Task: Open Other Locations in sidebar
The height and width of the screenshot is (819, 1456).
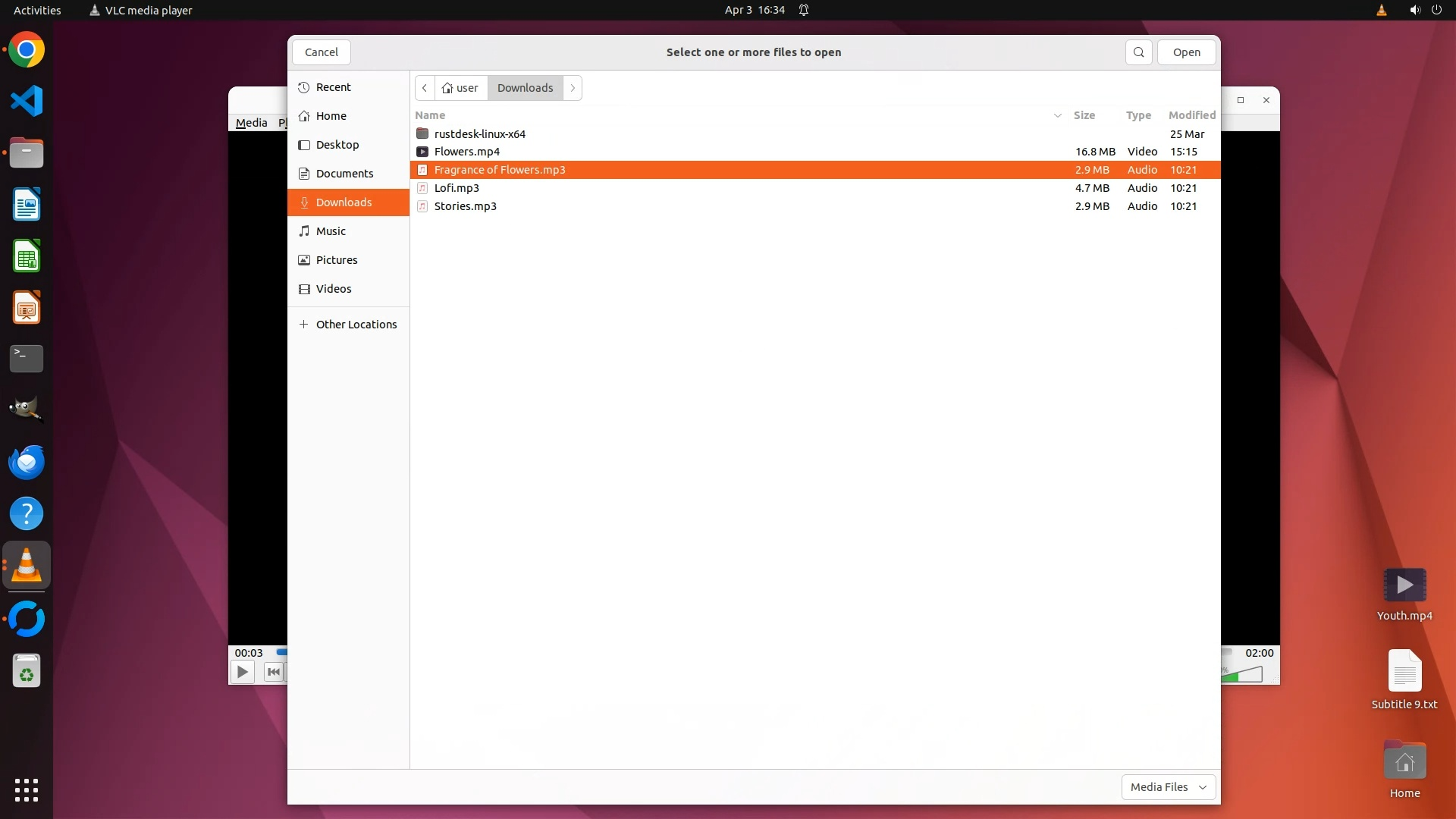Action: (356, 325)
